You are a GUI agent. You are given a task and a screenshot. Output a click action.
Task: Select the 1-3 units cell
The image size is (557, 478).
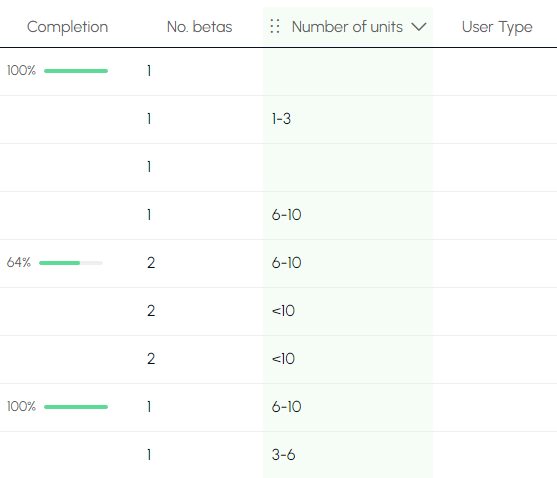point(348,119)
